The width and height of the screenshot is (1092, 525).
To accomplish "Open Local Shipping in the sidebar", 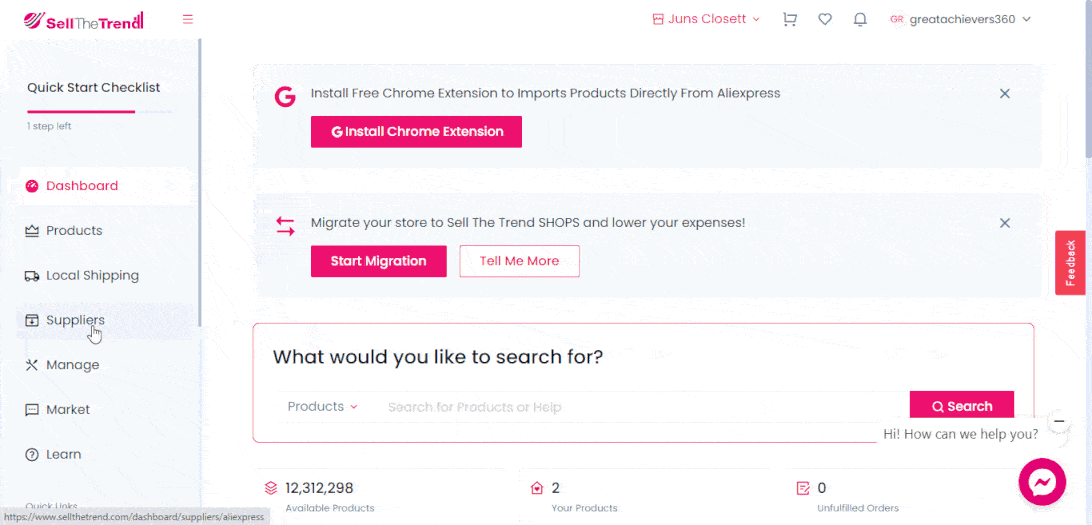I will coord(92,275).
